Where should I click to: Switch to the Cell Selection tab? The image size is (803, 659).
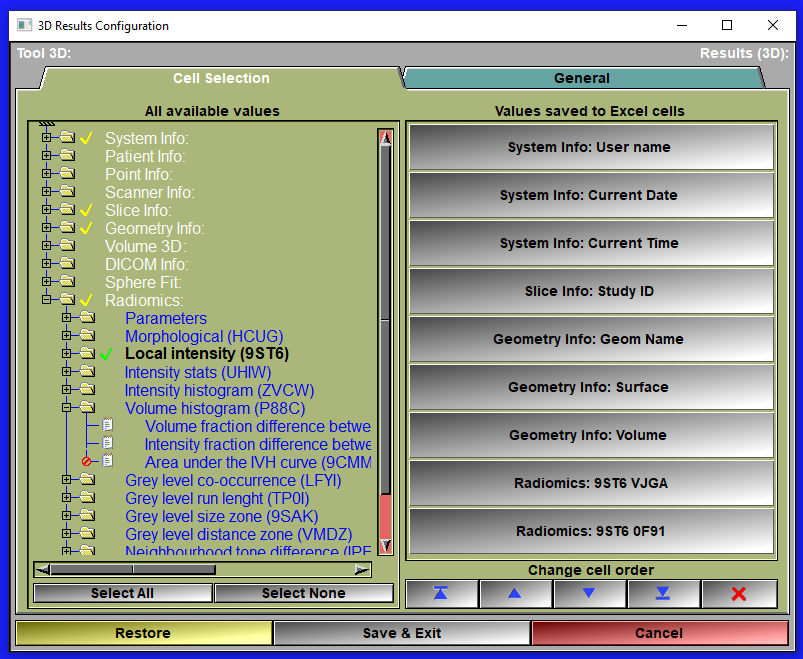coord(221,78)
